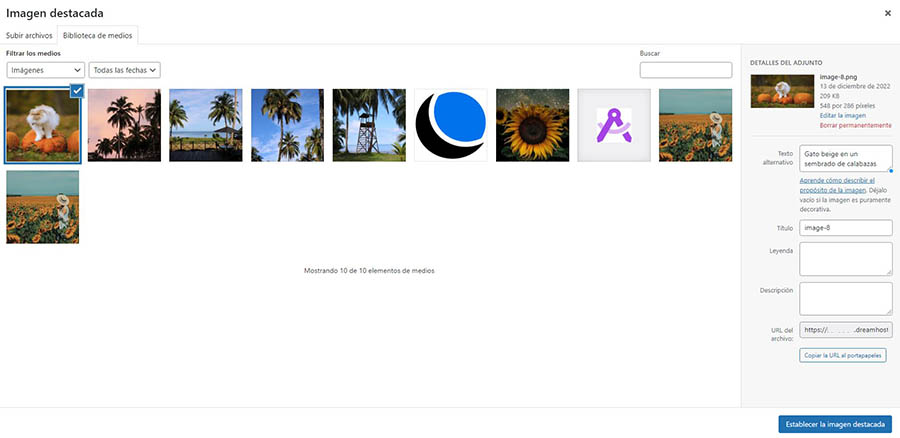Click the Buscar search field

tap(685, 70)
